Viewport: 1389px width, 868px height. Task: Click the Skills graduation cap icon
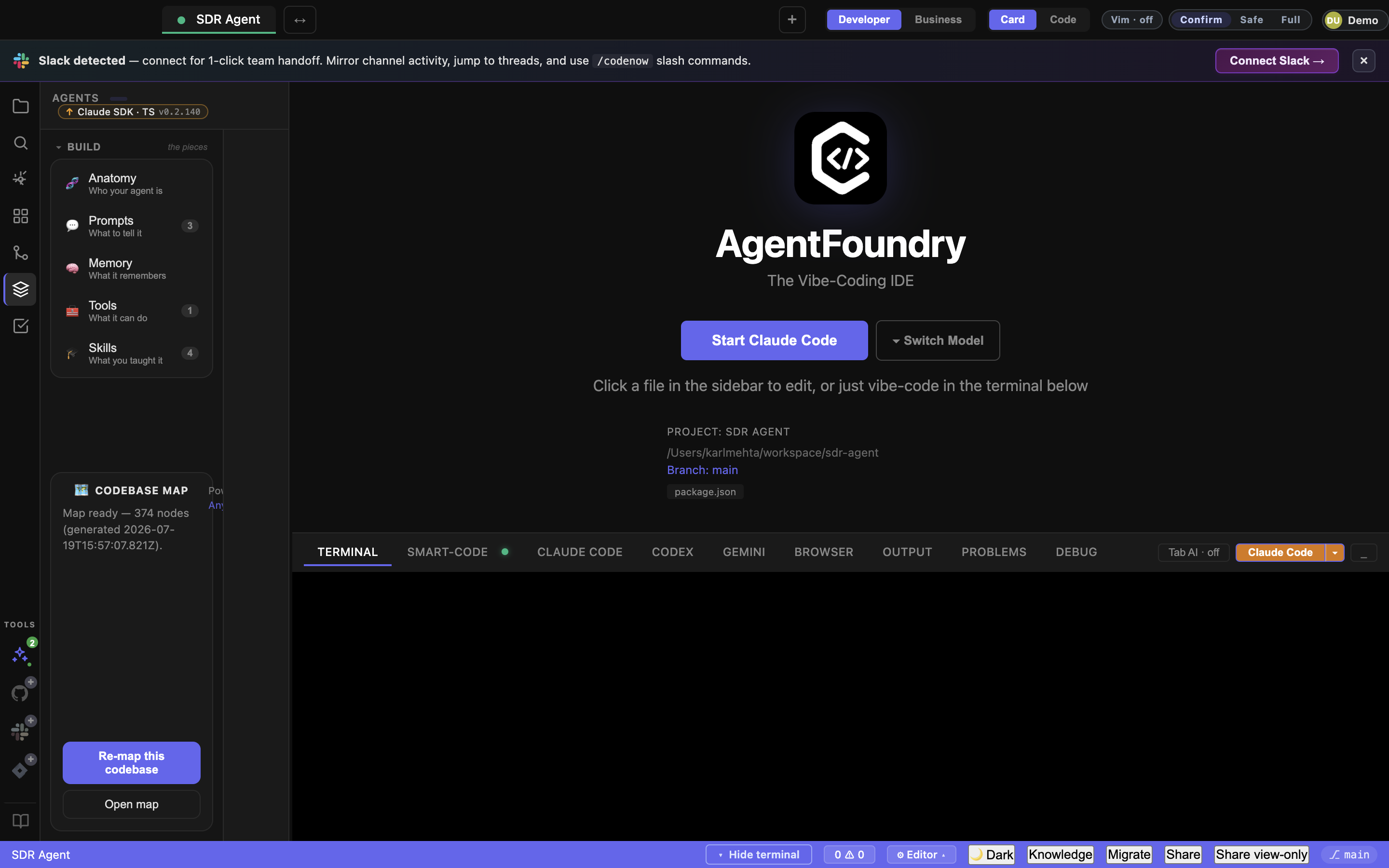click(72, 353)
